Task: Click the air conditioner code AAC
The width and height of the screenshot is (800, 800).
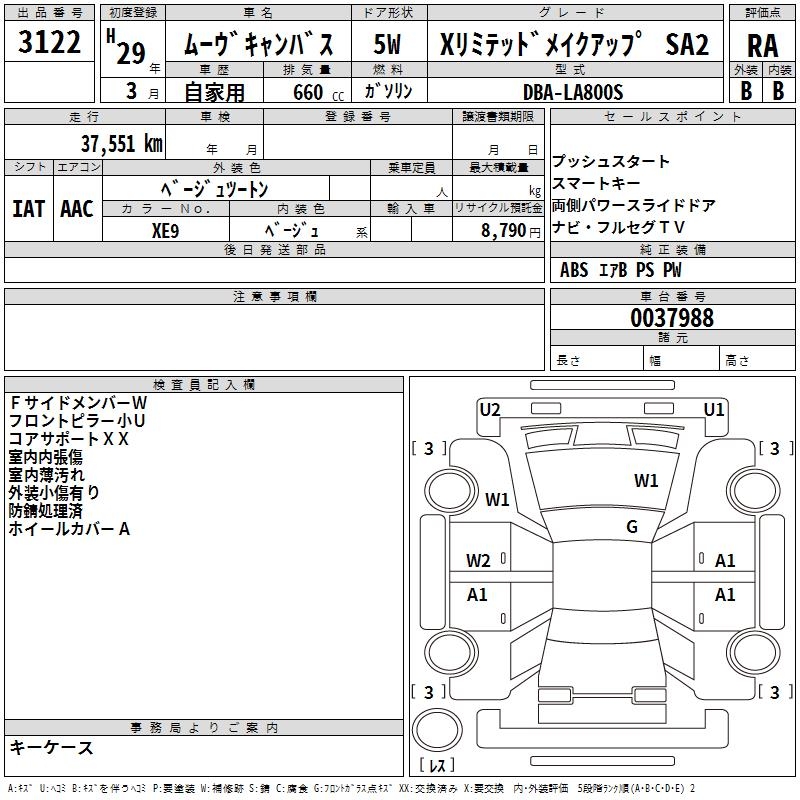Action: click(77, 209)
